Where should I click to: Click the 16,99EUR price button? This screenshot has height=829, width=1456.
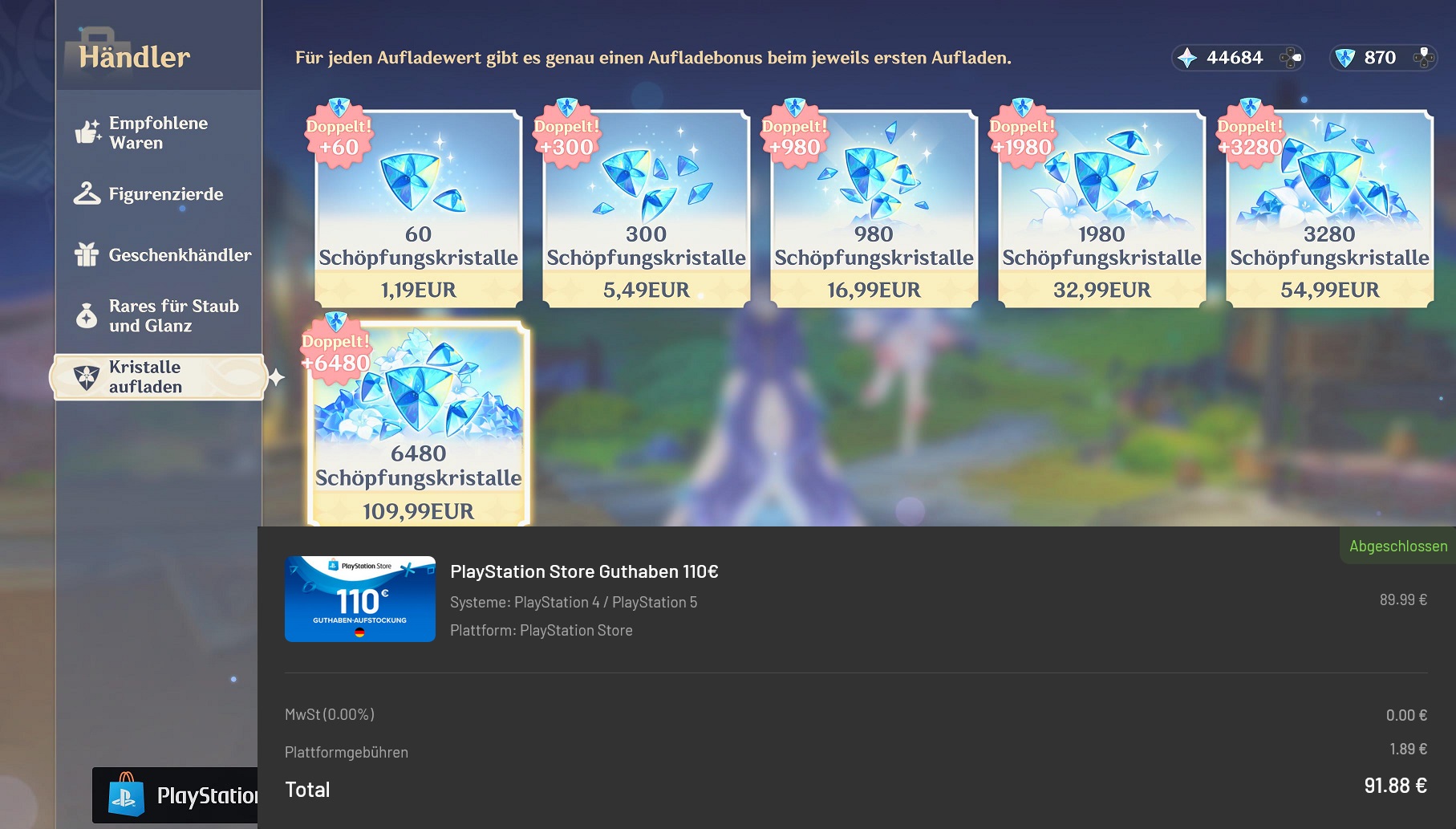pos(874,290)
